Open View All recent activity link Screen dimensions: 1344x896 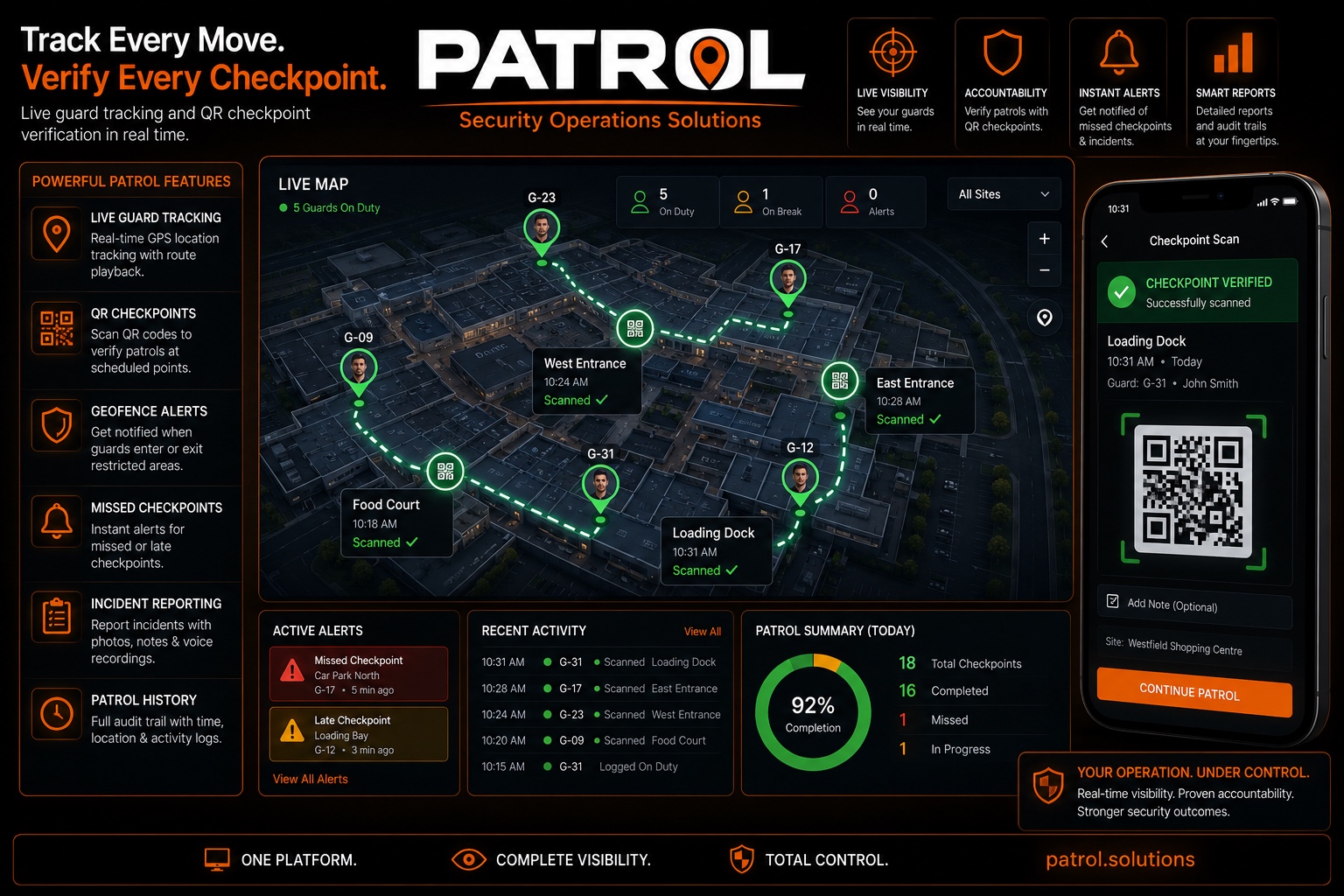(703, 632)
